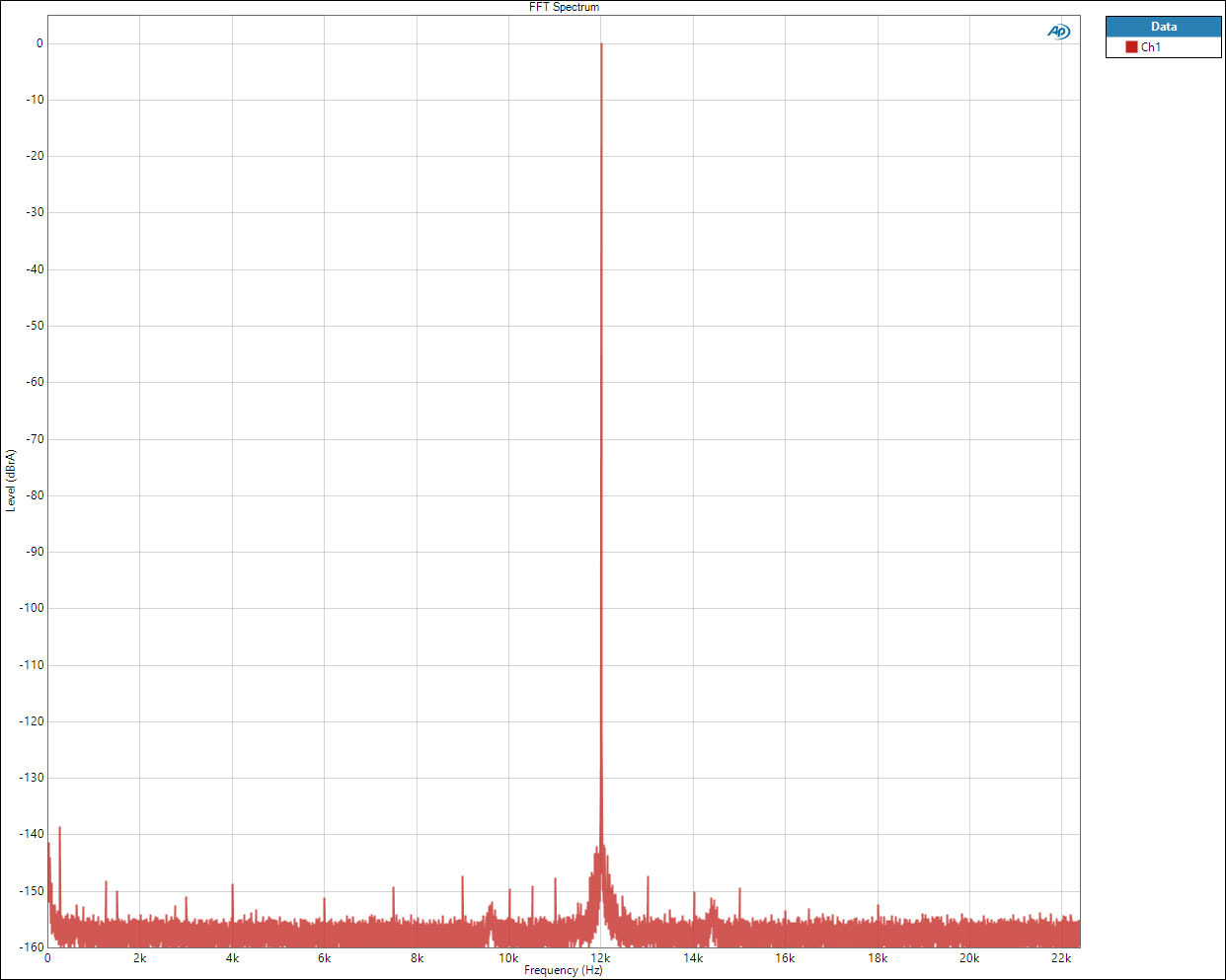Screen dimensions: 1226x980
Task: Click the 6k frequency tick label
Action: 325,958
